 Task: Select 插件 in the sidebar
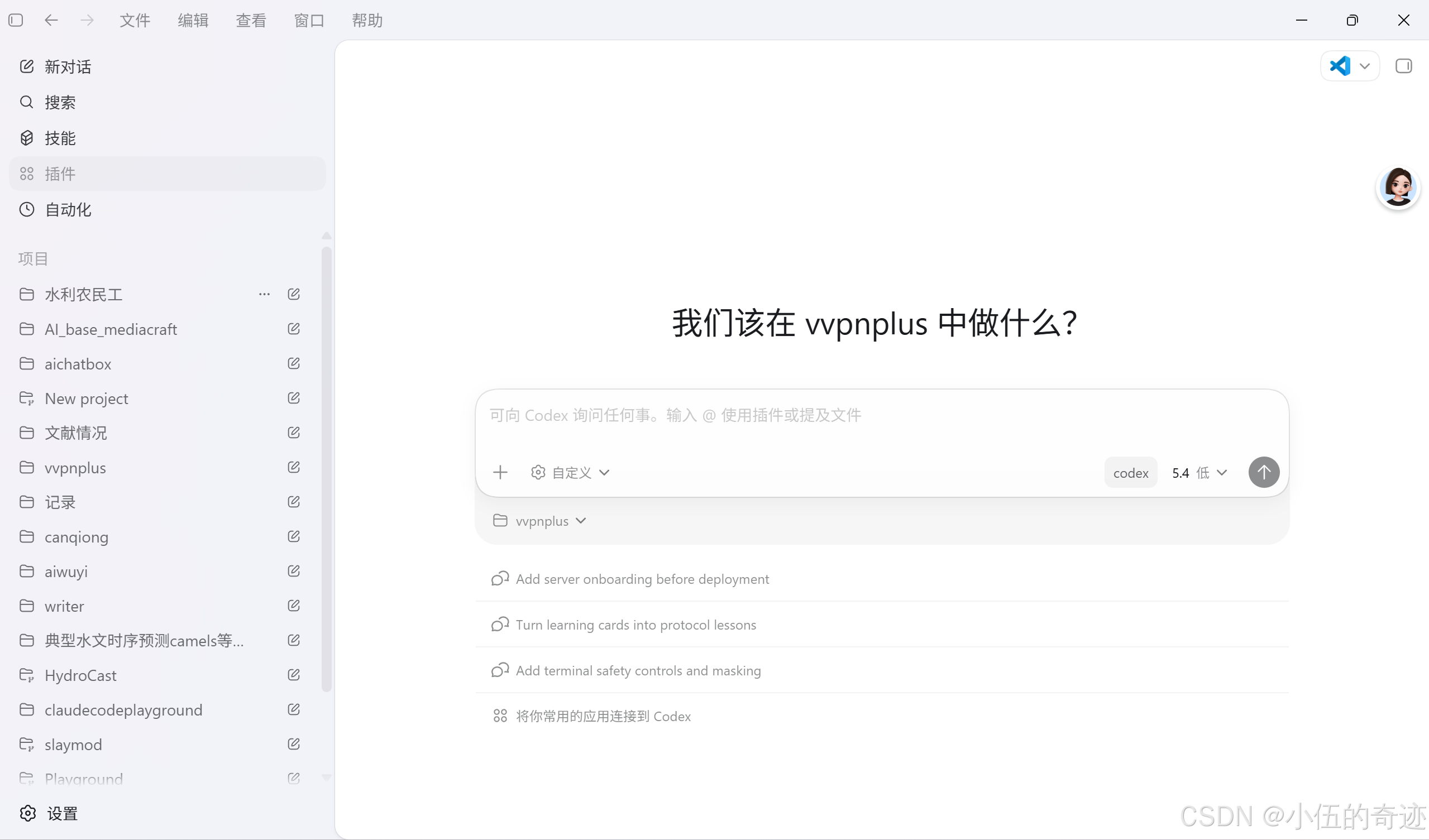[168, 174]
